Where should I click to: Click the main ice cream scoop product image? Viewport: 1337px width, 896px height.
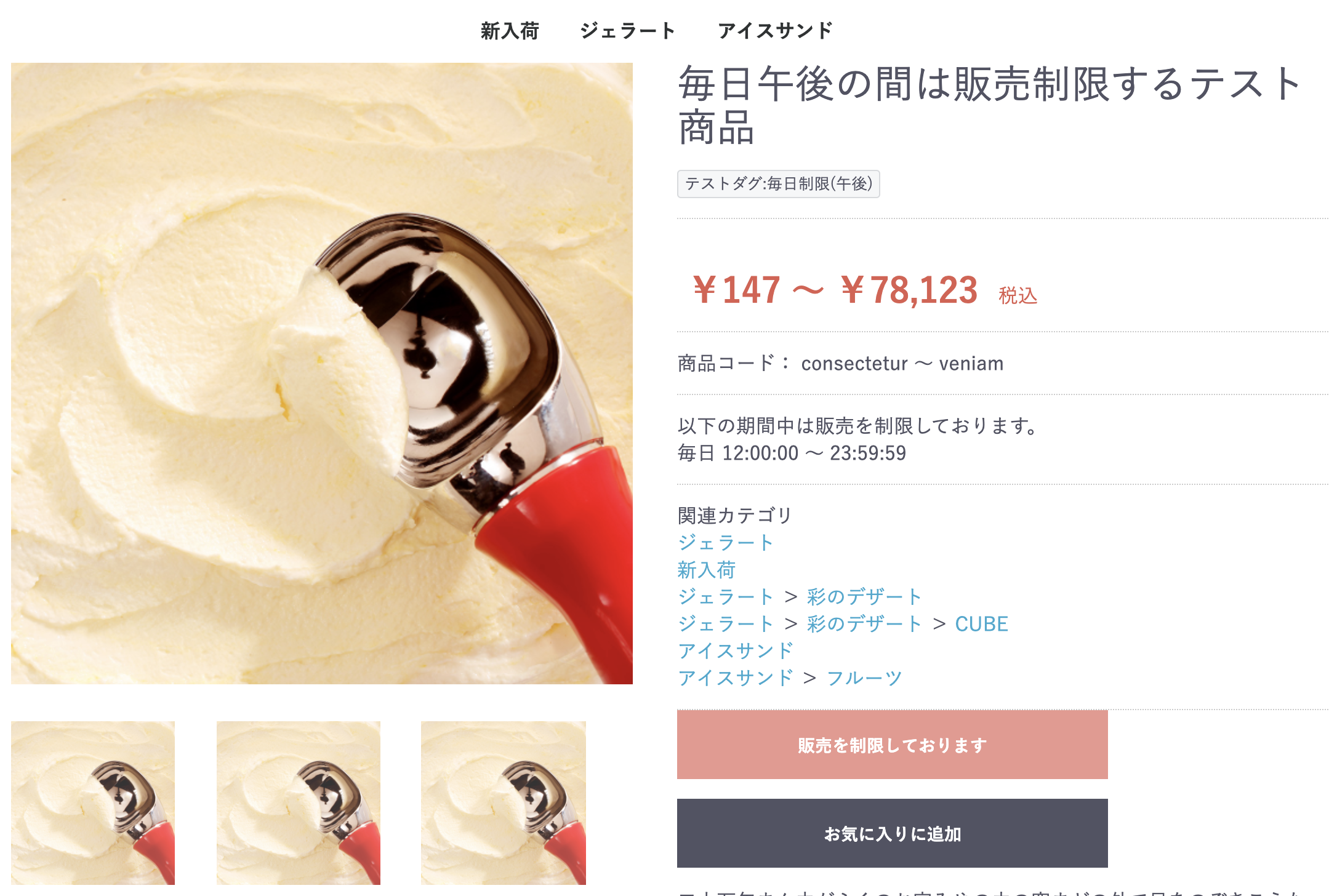pyautogui.click(x=322, y=373)
